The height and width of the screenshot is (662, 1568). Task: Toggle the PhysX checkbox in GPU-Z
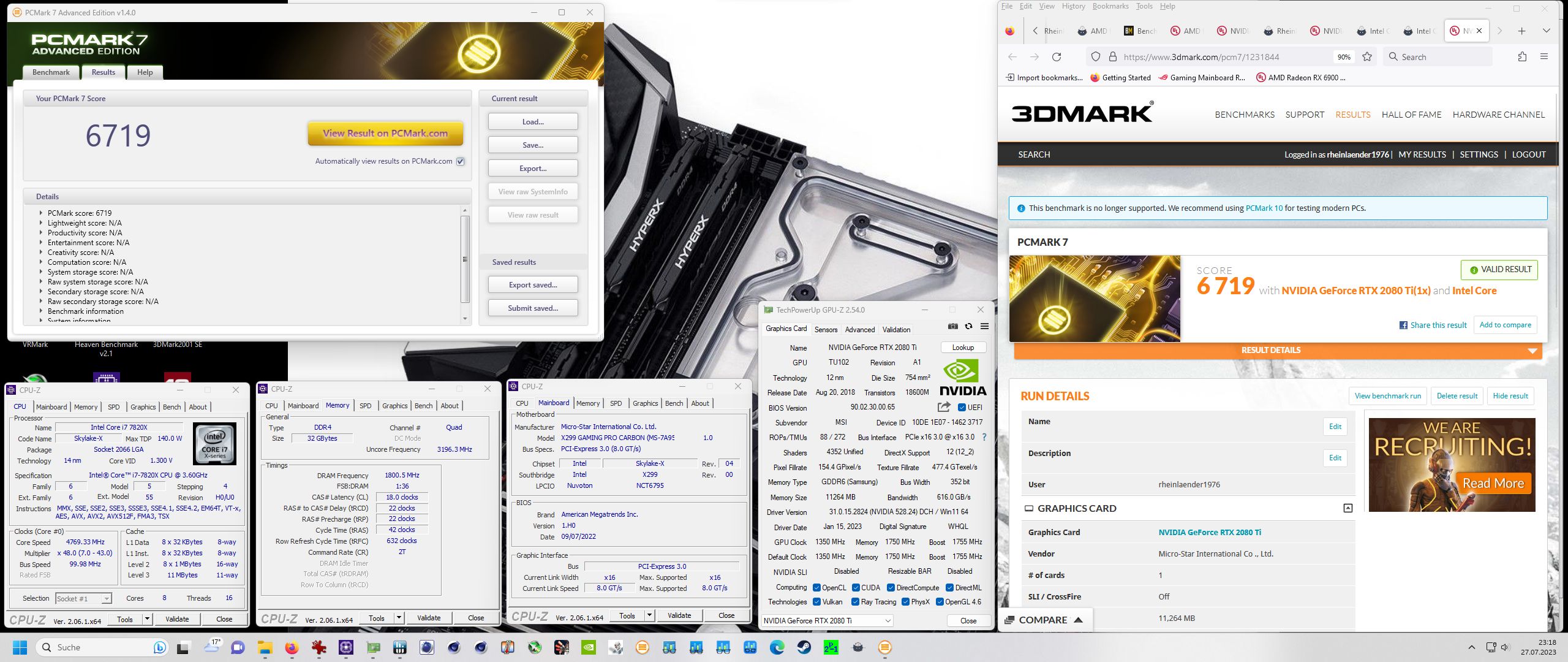point(905,602)
